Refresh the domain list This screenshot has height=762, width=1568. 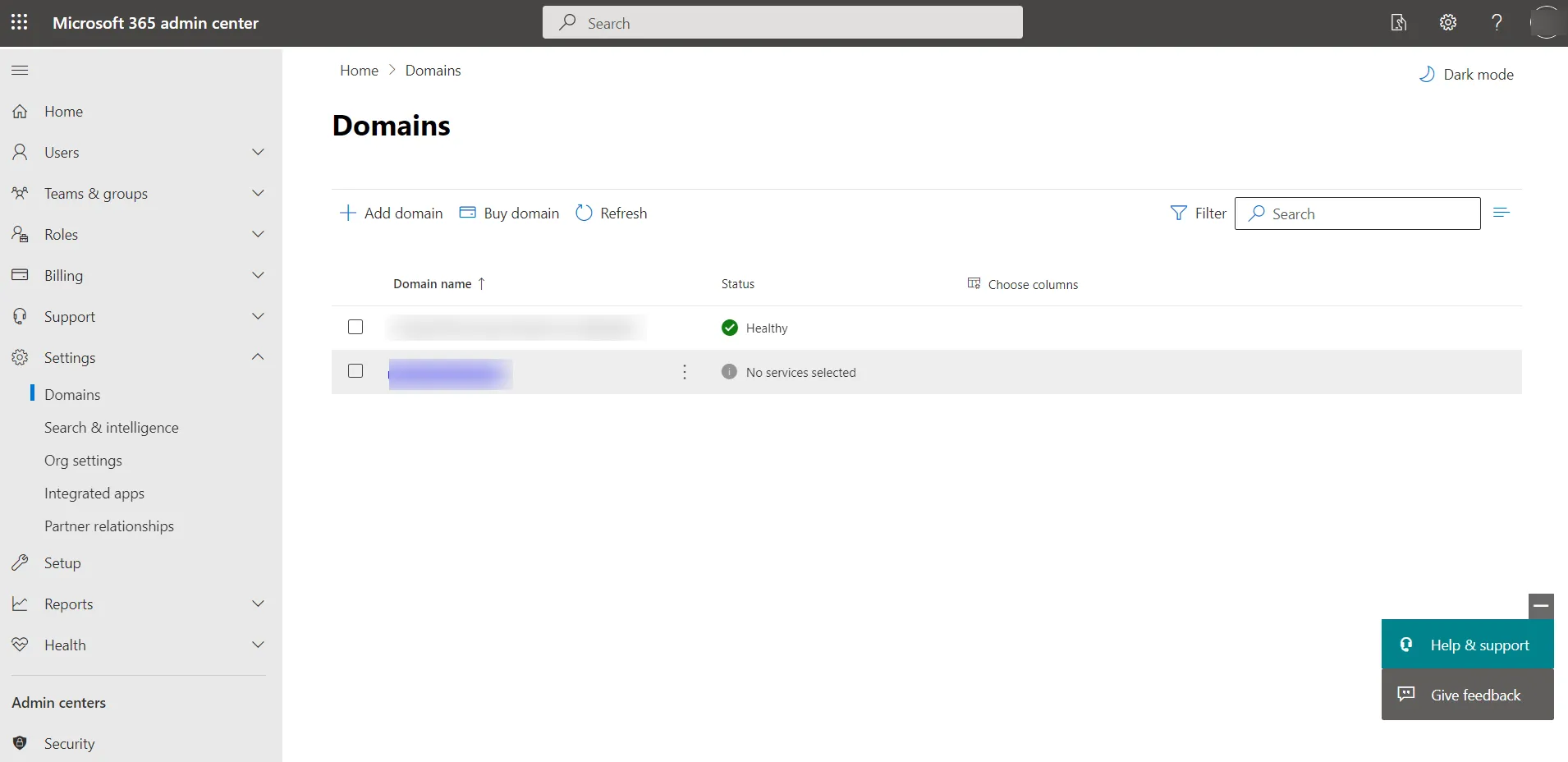(612, 213)
